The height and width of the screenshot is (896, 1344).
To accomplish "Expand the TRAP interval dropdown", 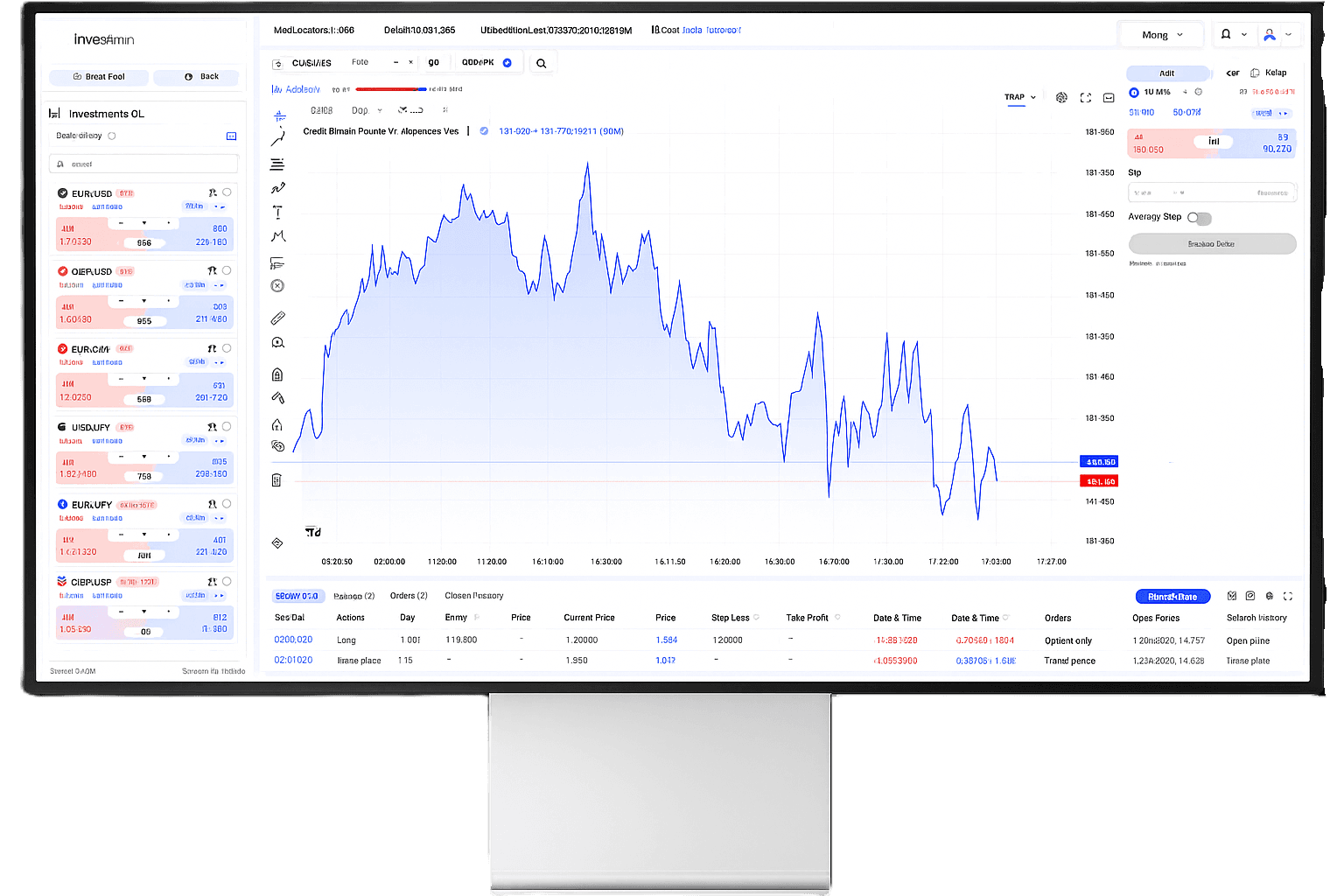I will coord(1020,97).
